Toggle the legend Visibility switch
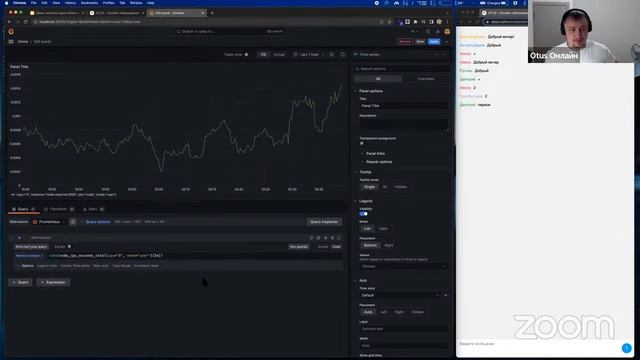 point(364,214)
